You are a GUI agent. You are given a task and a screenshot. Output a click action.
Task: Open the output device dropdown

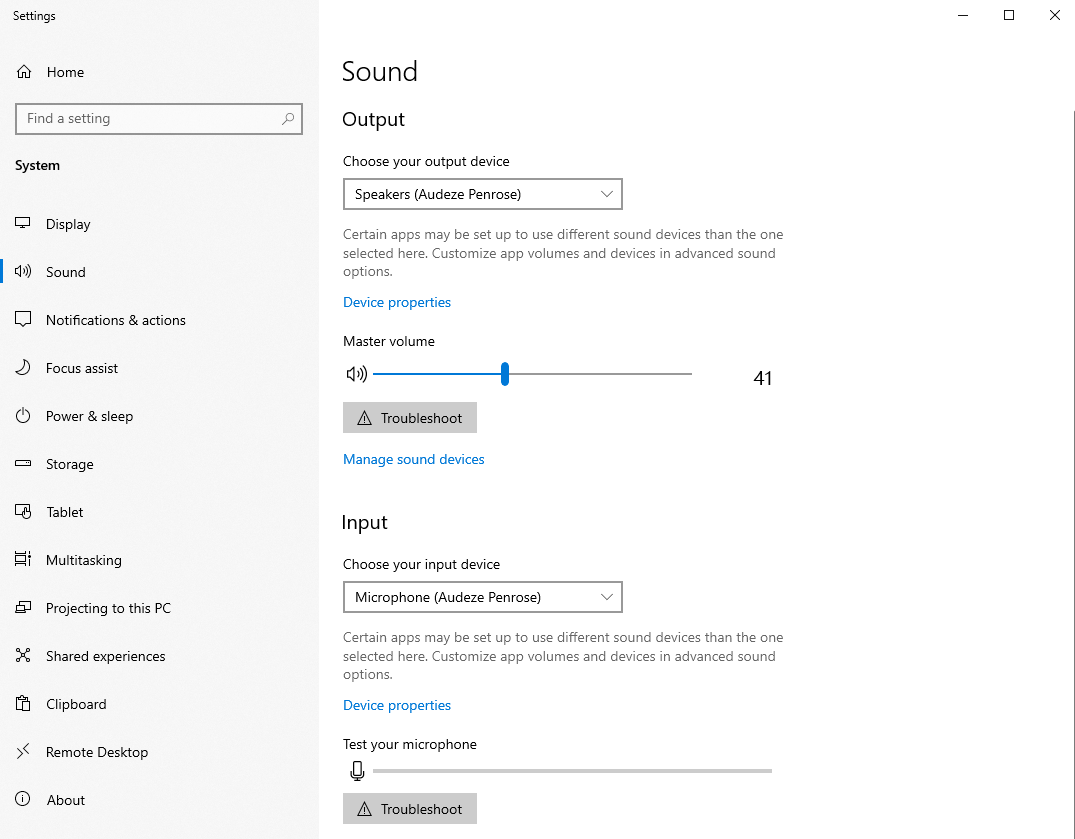point(483,194)
